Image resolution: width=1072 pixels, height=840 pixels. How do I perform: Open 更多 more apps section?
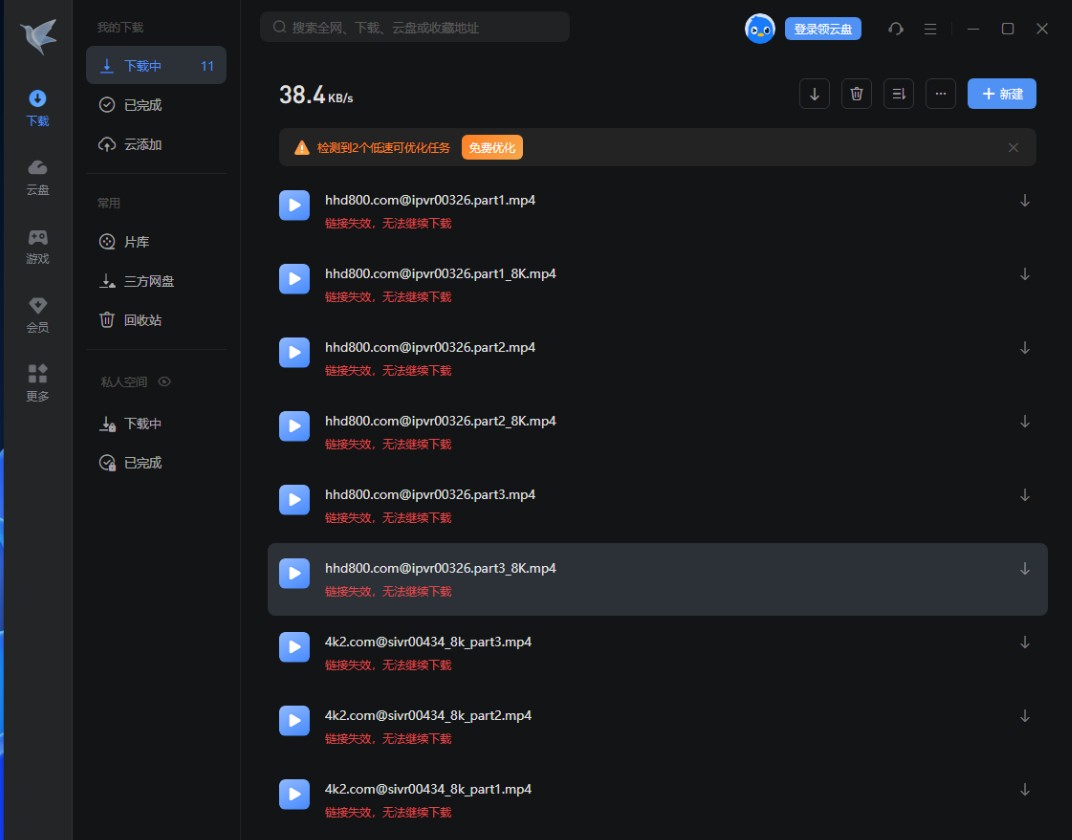coord(38,383)
